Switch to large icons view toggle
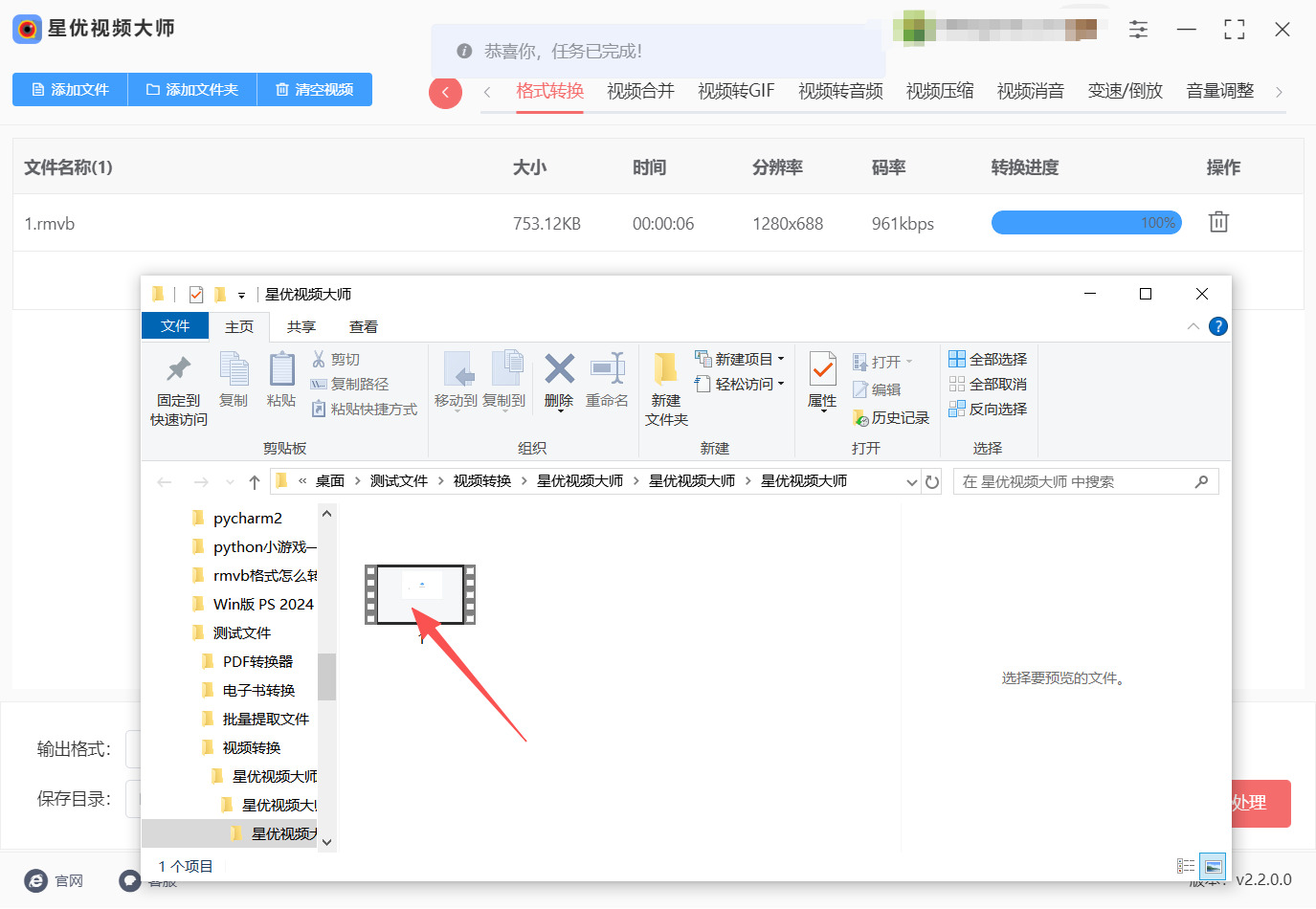Screen dimensions: 1316x909 point(1213,866)
